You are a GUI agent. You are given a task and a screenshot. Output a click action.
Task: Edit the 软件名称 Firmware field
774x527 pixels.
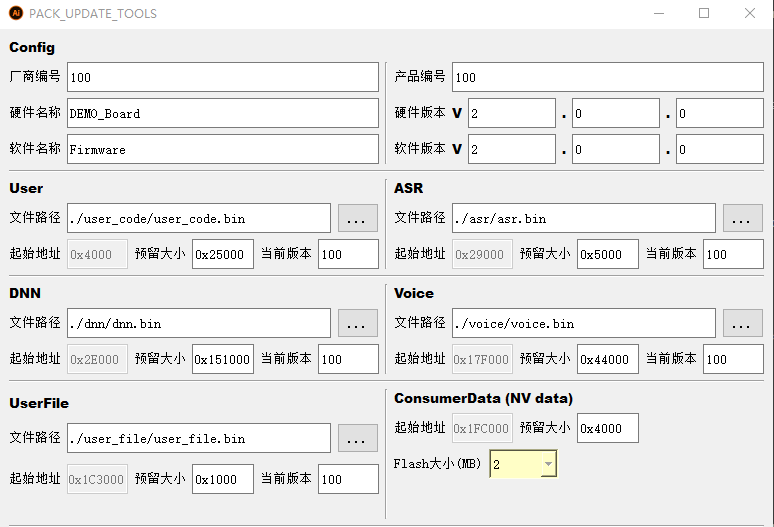point(223,149)
